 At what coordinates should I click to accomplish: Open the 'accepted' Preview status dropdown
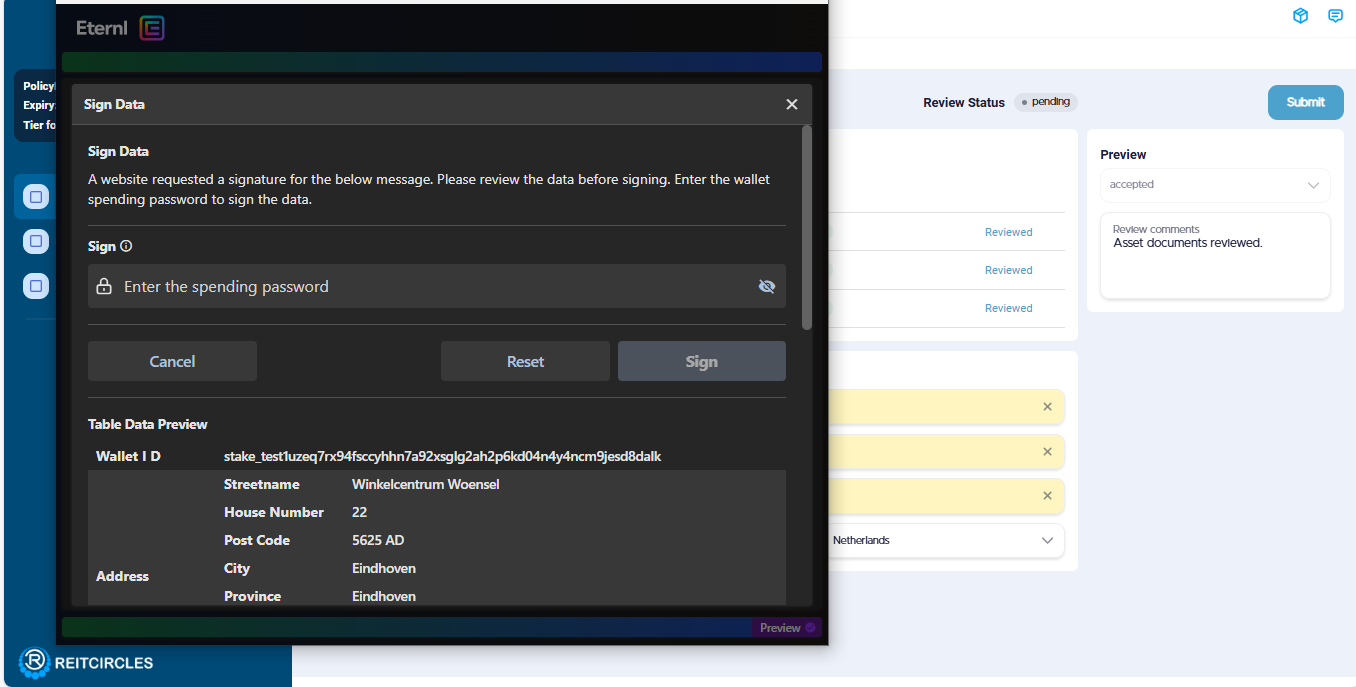pos(1214,185)
